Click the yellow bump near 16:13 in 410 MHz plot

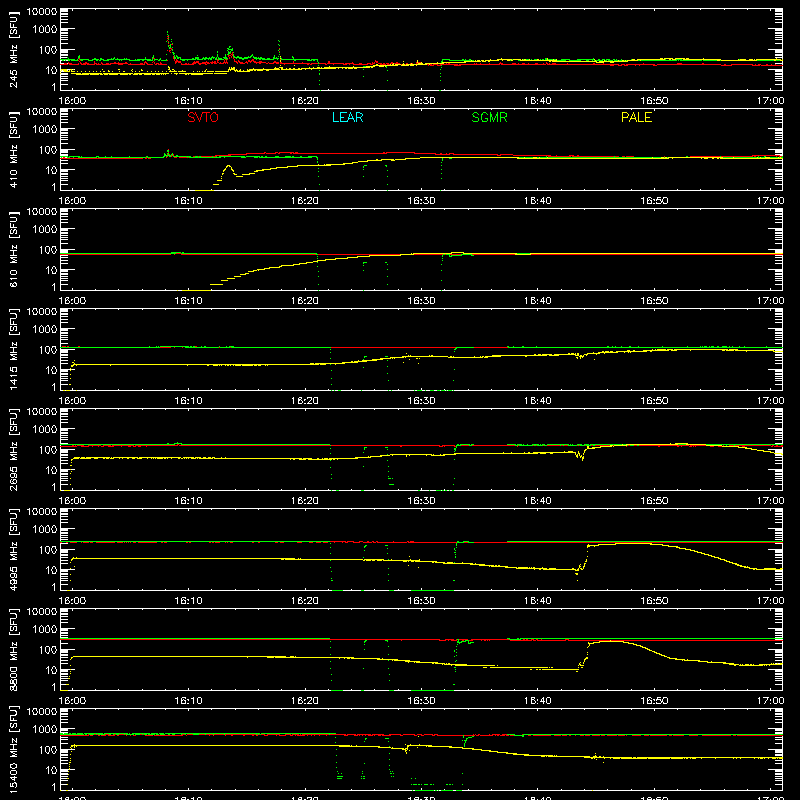tap(228, 170)
